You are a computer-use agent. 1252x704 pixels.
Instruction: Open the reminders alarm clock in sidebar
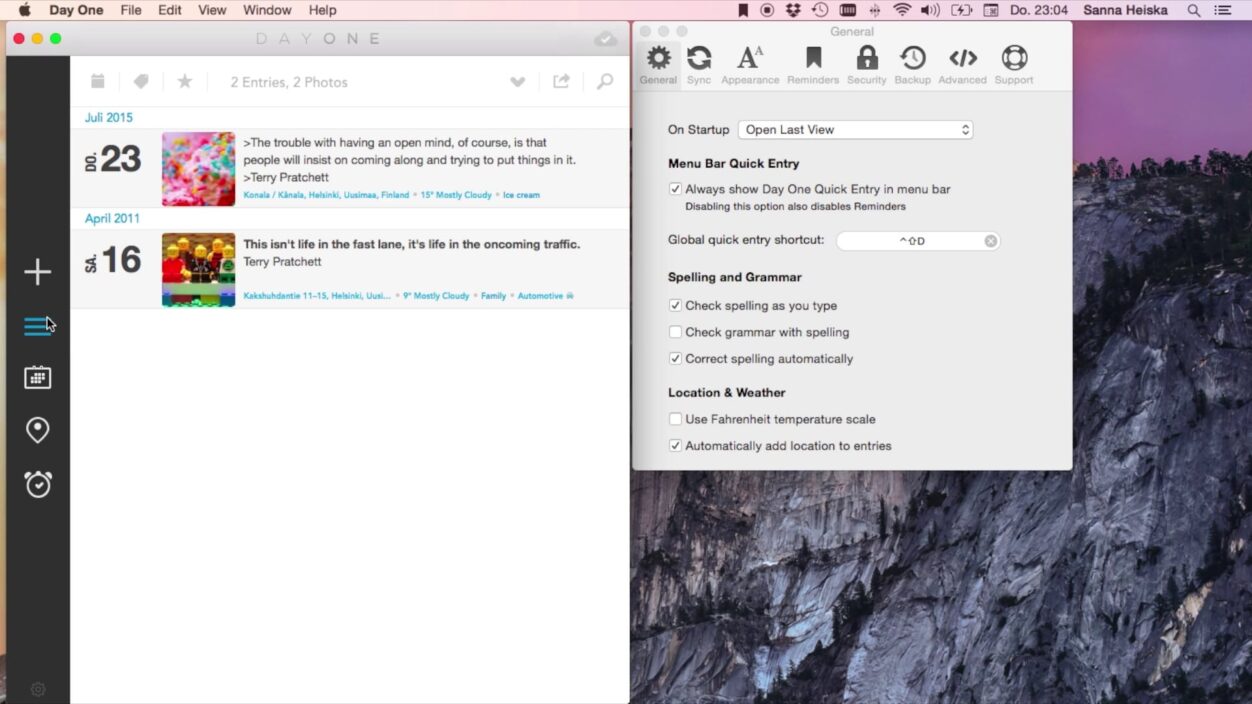(38, 484)
